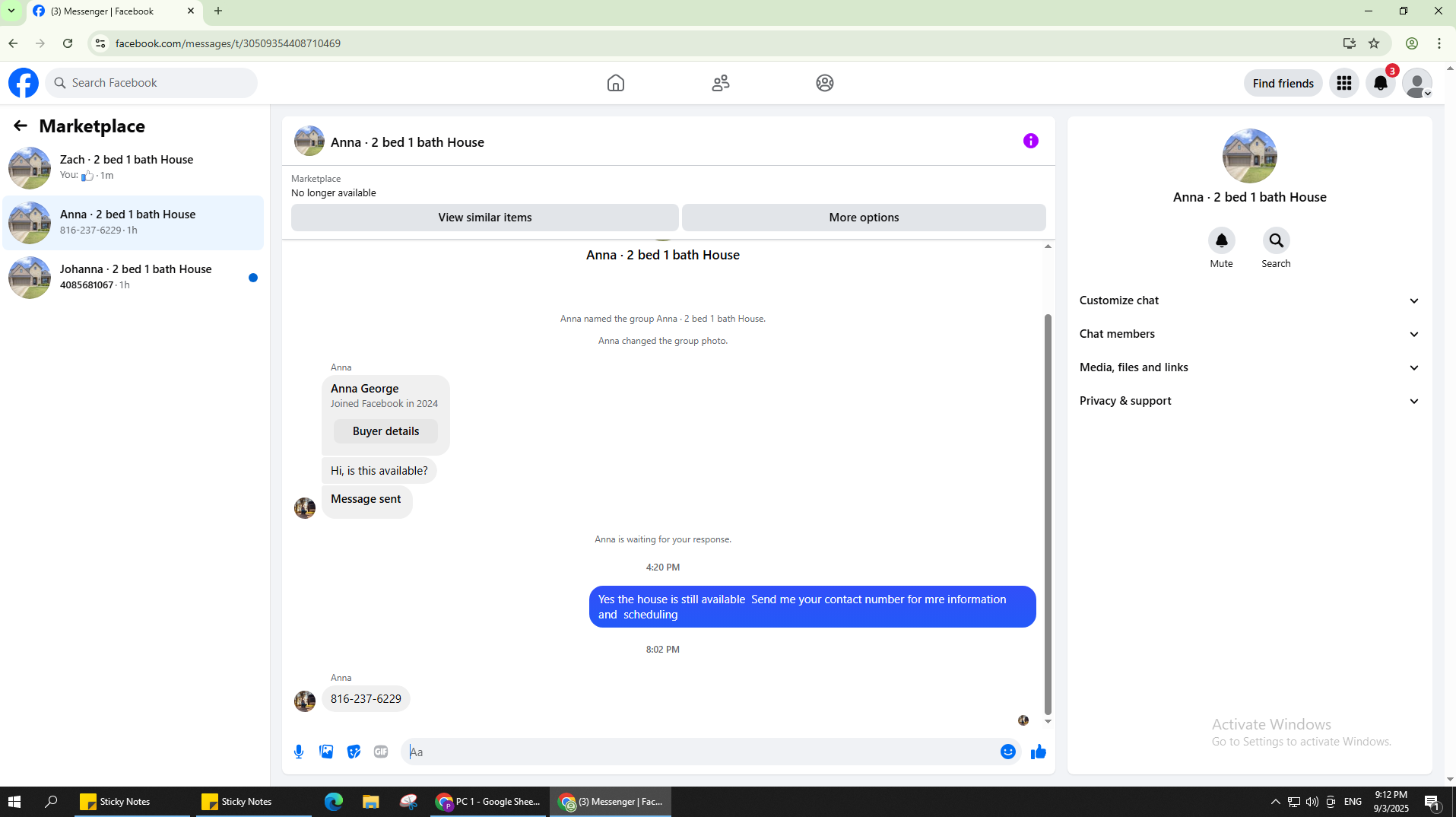The height and width of the screenshot is (817, 1456).
Task: Record a voice clip with microphone icon
Action: tap(299, 752)
